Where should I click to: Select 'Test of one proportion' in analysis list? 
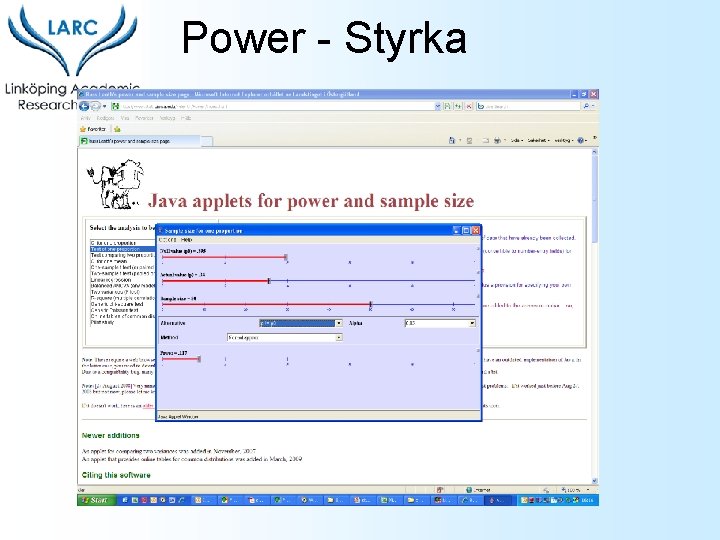123,249
